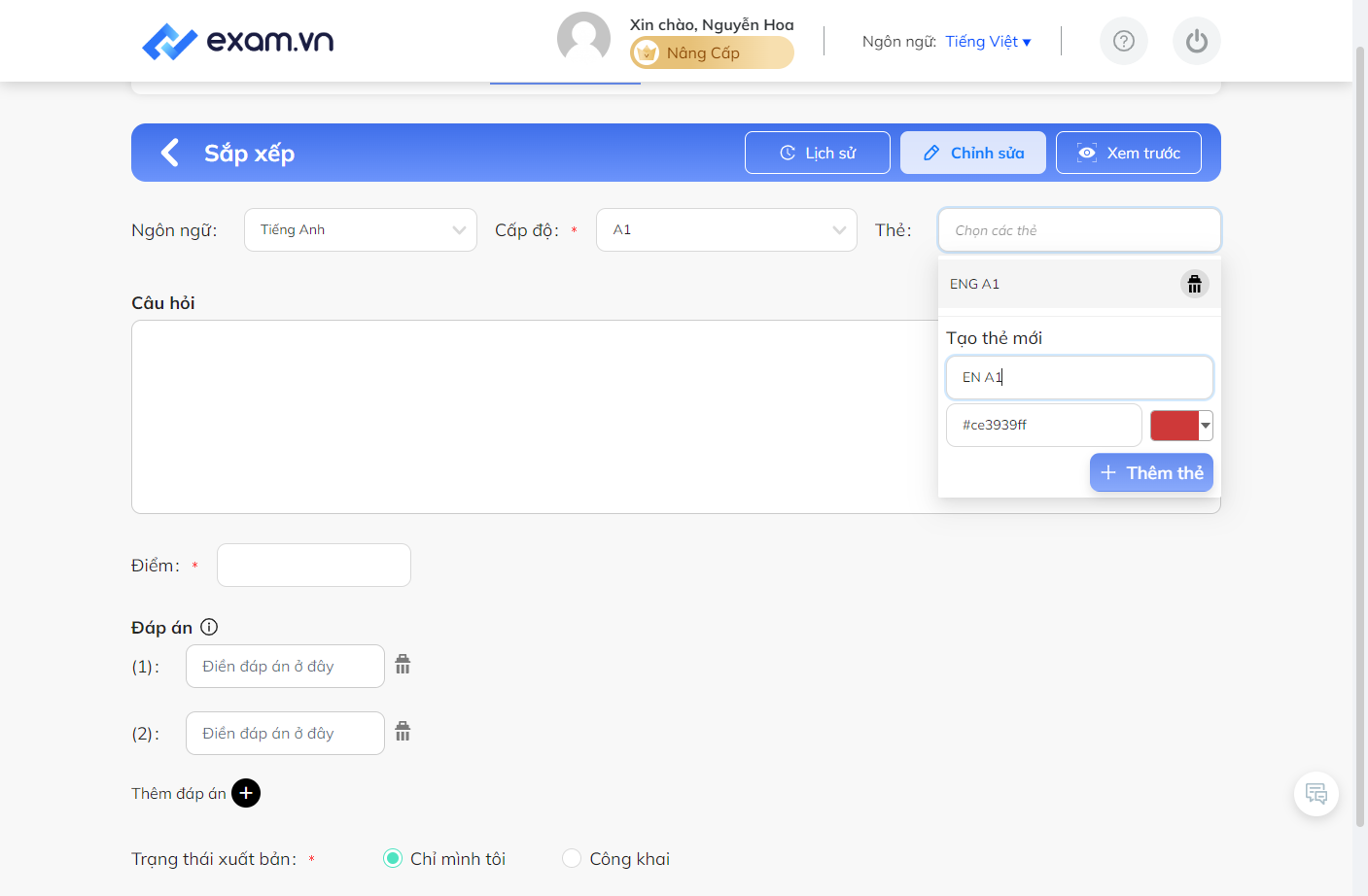Screen dimensions: 1368x896
Task: Click the hex color code field
Action: pos(1044,425)
